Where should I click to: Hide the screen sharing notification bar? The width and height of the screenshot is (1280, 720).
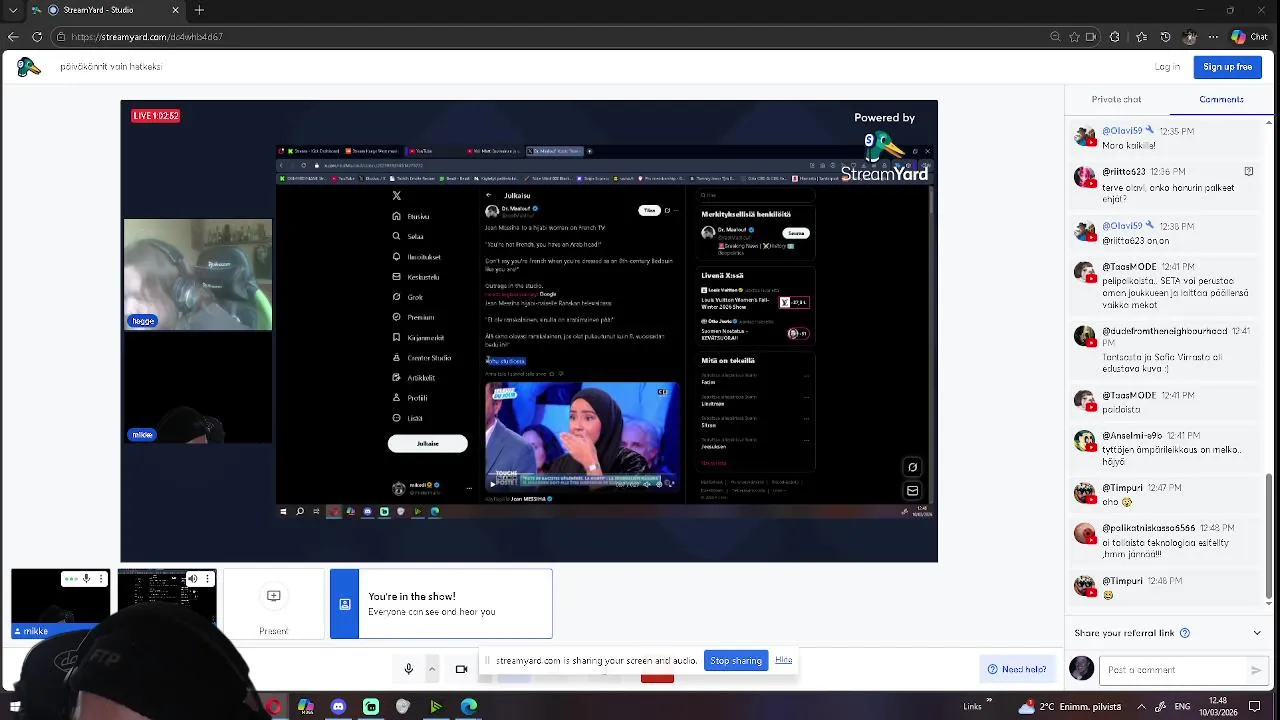(783, 660)
